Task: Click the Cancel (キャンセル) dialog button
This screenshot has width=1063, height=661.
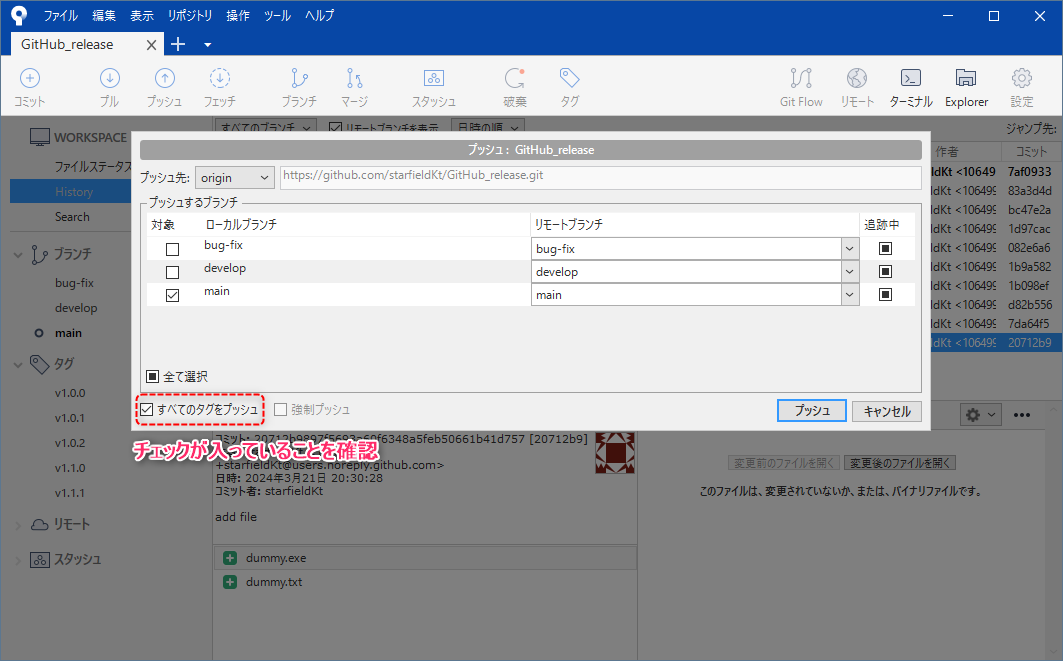Action: [x=887, y=412]
